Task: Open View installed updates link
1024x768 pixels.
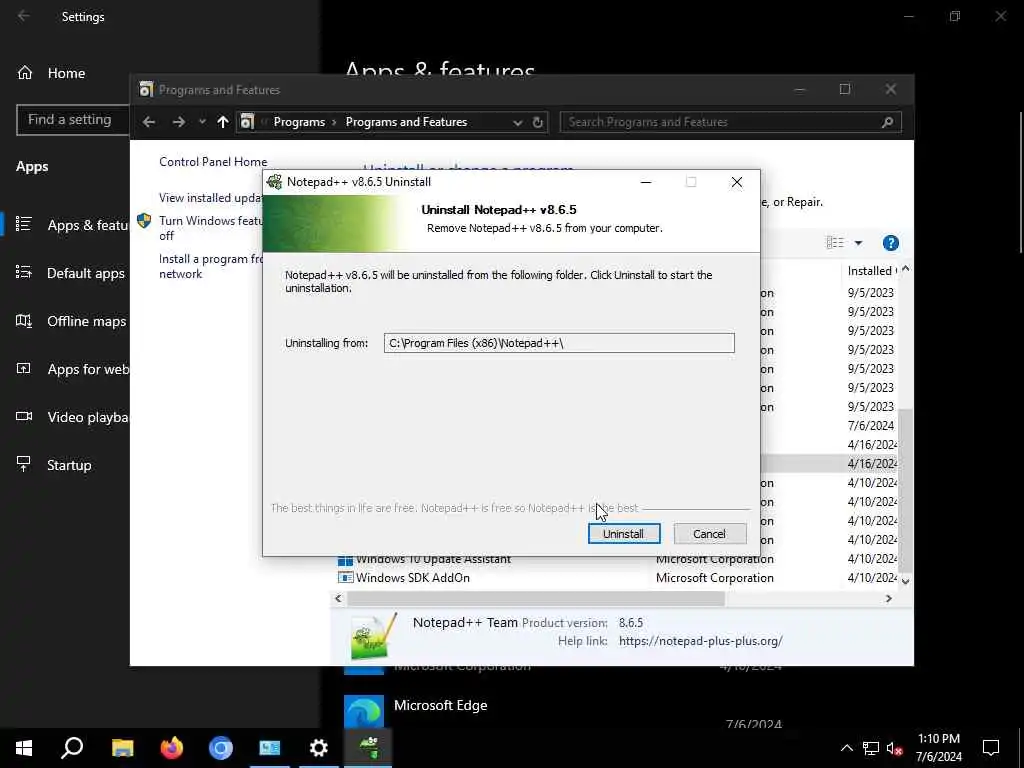Action: pyautogui.click(x=210, y=198)
